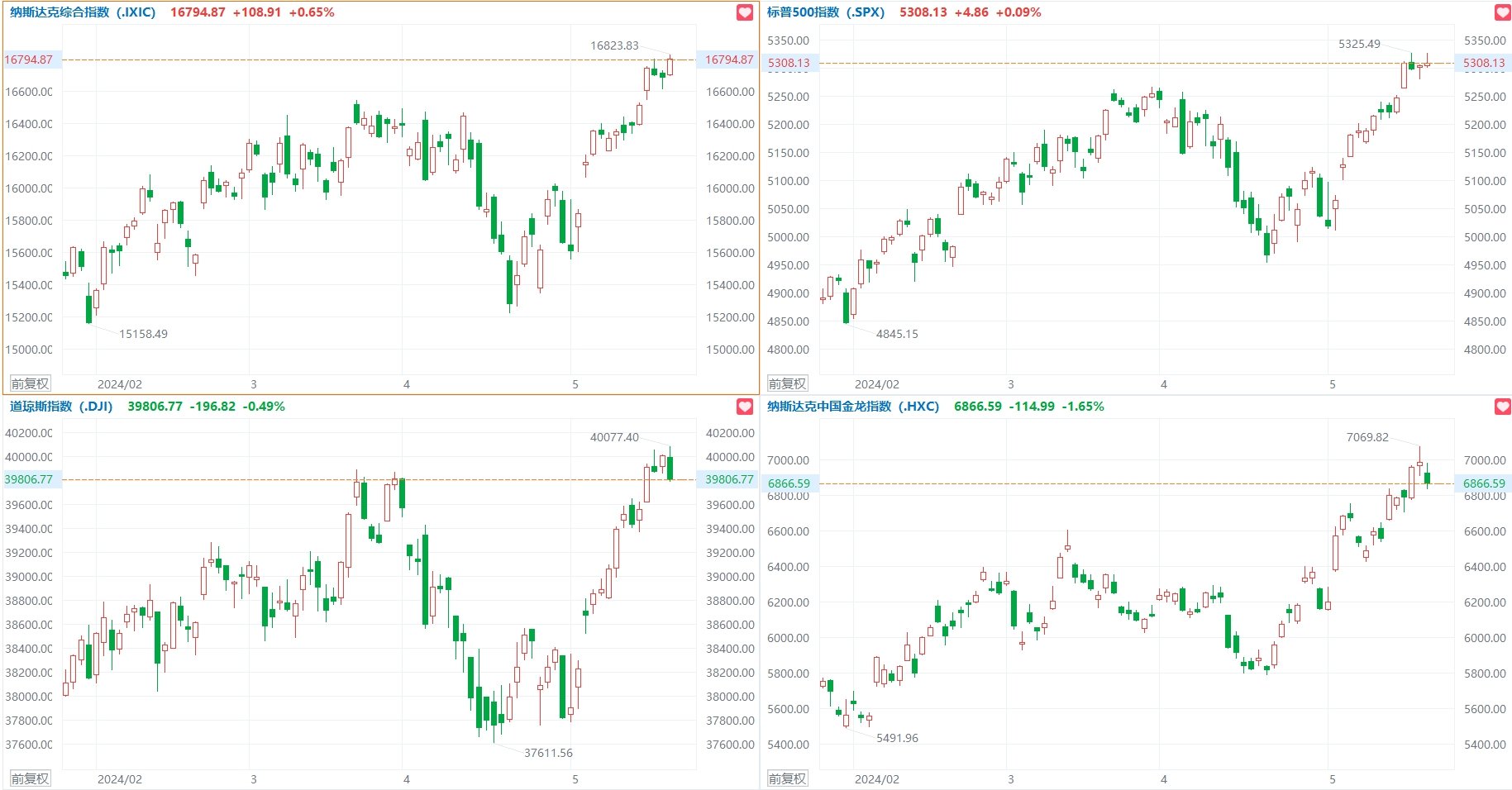Image resolution: width=1512 pixels, height=790 pixels.
Task: Toggle favorite heart on Nasdaq Composite chart
Action: click(745, 12)
